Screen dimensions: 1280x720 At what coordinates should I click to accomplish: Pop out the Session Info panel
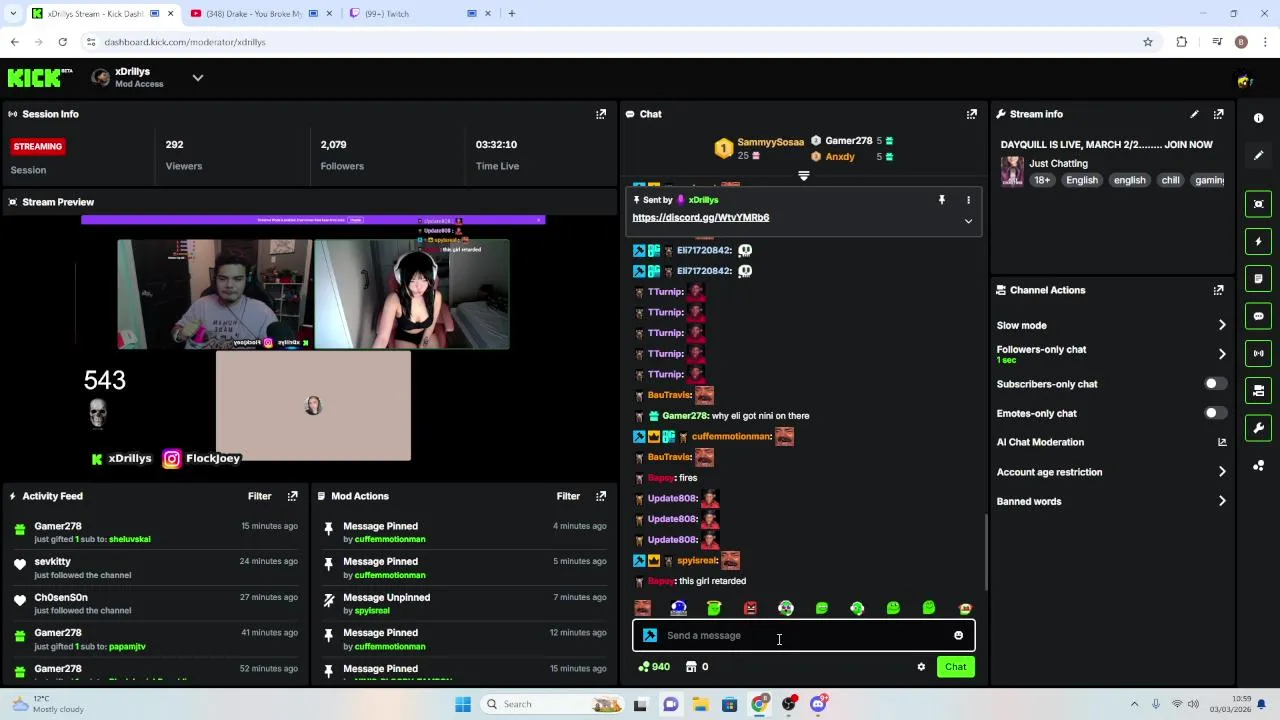[601, 114]
